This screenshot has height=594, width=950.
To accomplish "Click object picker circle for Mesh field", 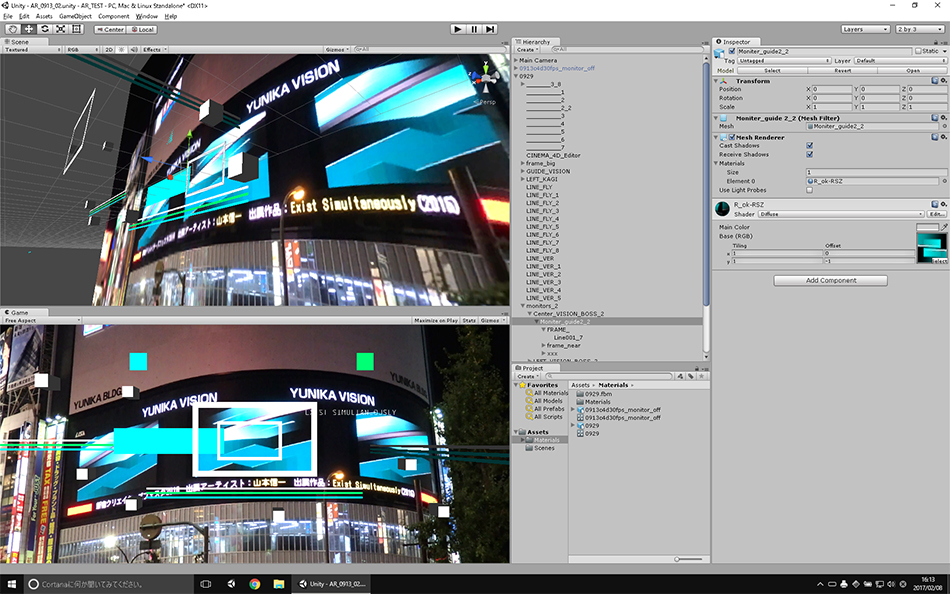I will tap(943, 126).
